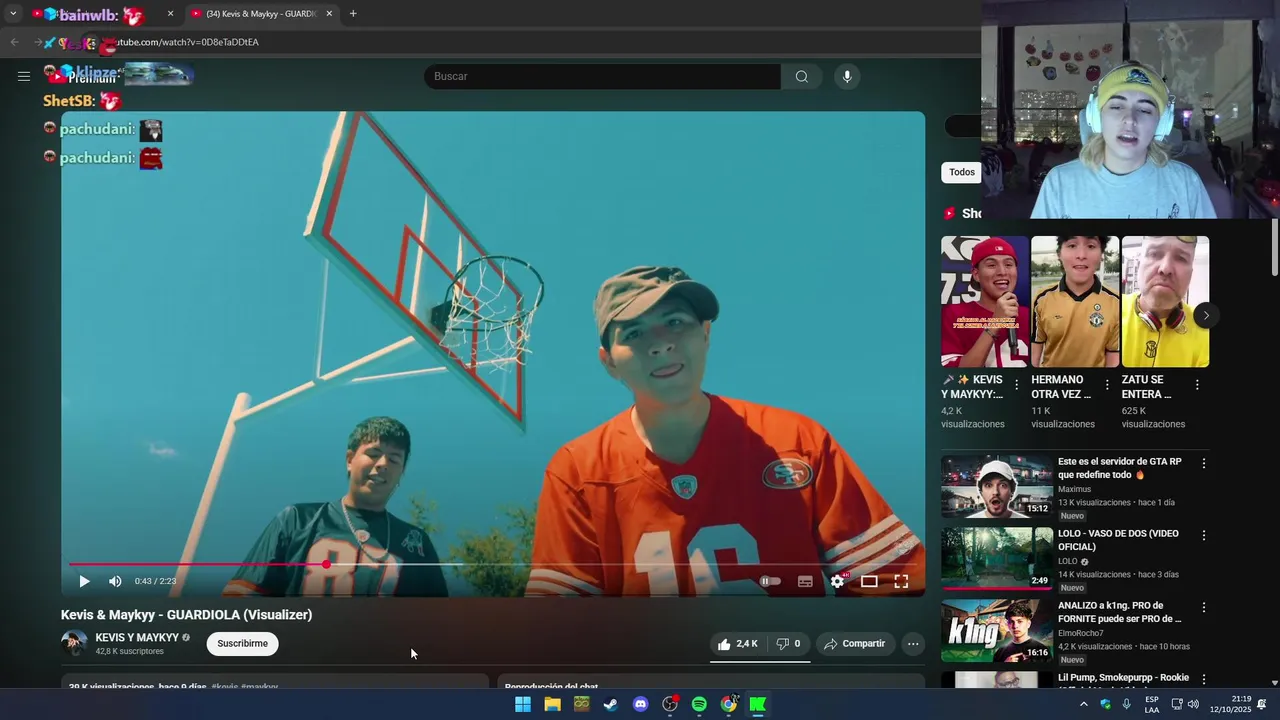Type in the Buscar search field
The image size is (1280, 720).
click(x=602, y=77)
